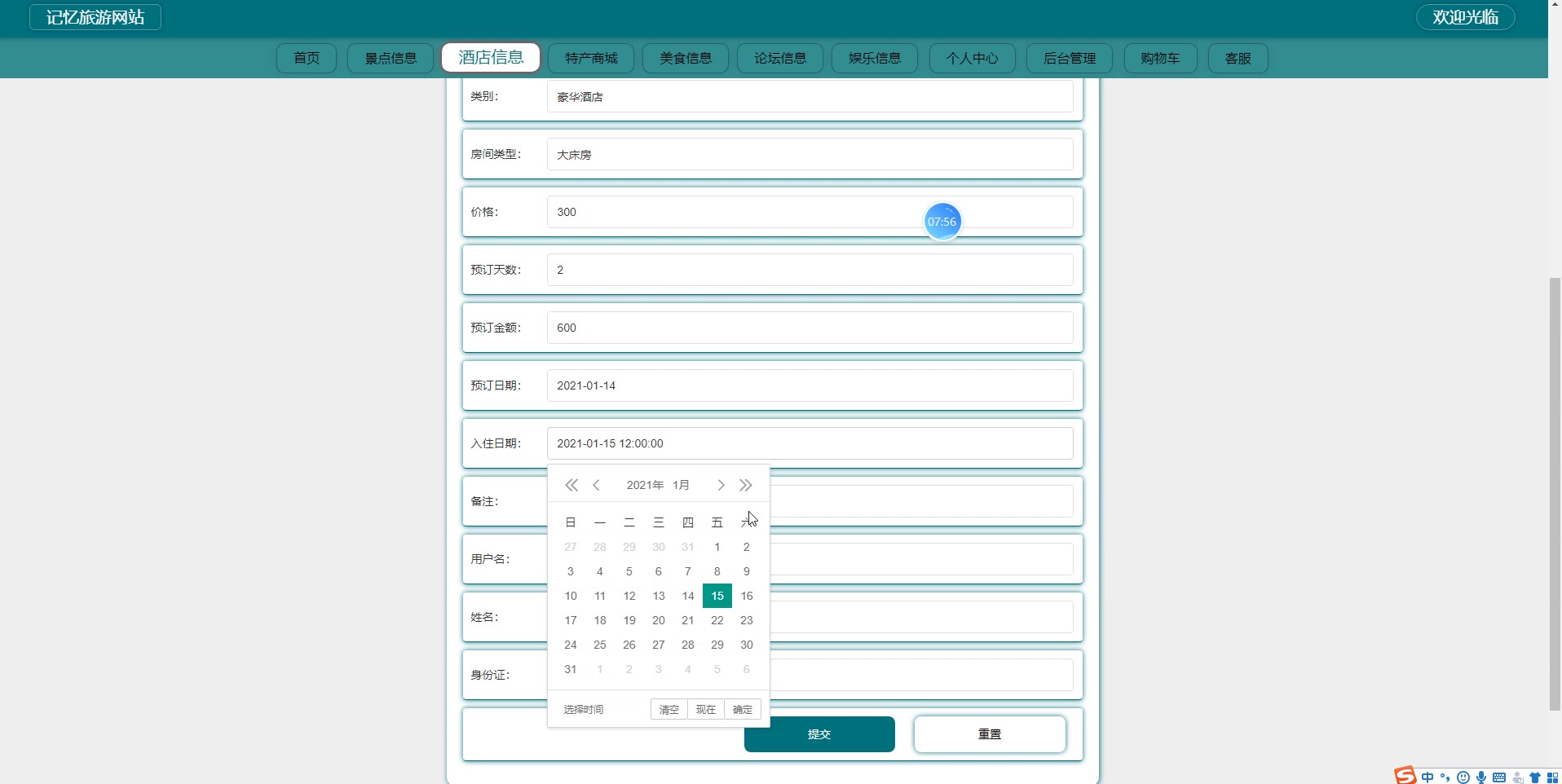
Task: Select date 19 in the calendar
Action: [629, 620]
